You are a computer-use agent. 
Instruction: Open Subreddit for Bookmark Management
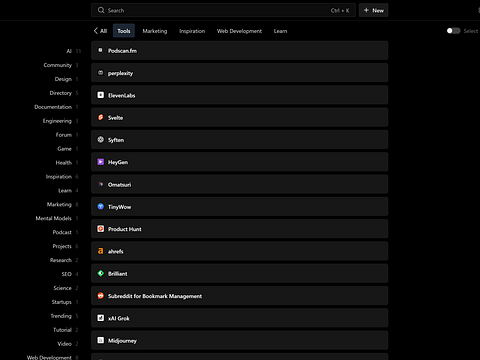239,296
